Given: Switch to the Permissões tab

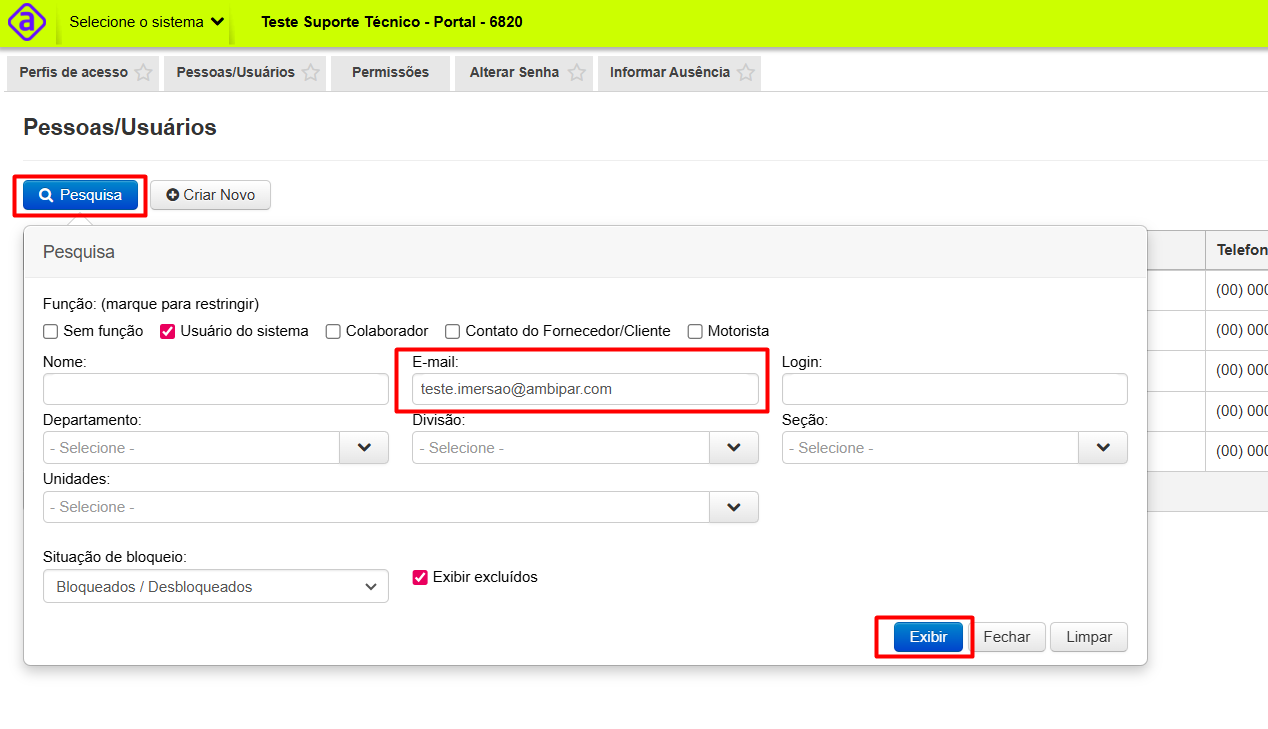Looking at the screenshot, I should [x=390, y=73].
